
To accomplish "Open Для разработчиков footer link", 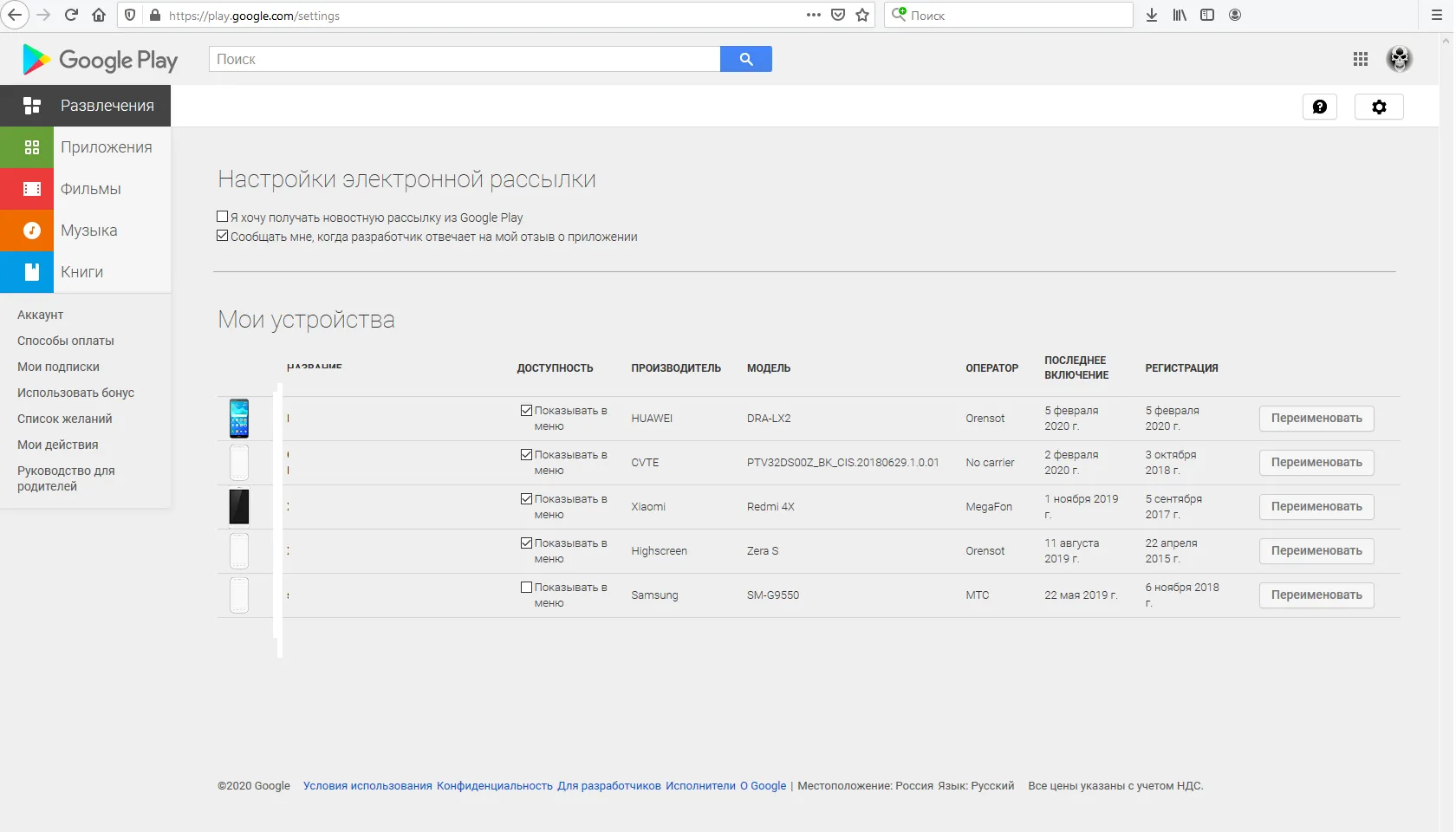I will click(609, 786).
